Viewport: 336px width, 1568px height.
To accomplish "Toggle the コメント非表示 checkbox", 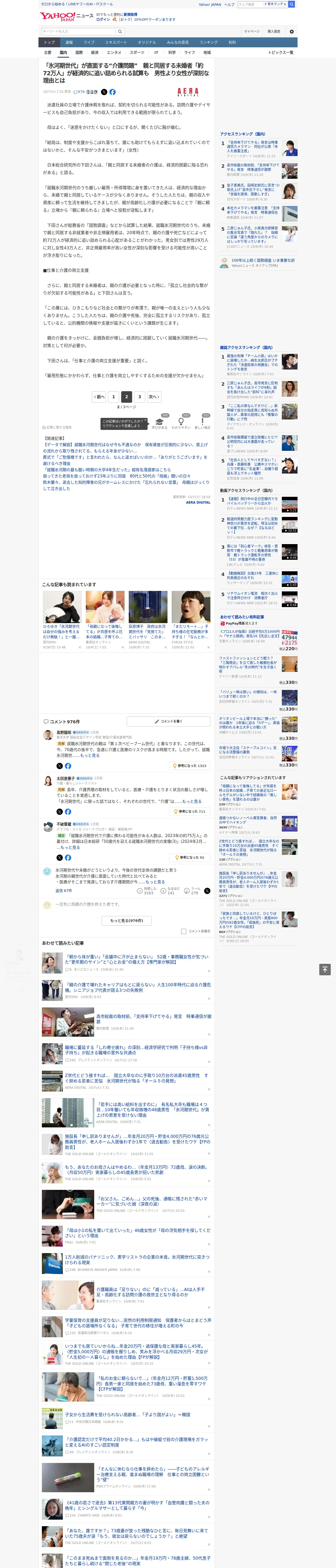I will (x=183, y=931).
